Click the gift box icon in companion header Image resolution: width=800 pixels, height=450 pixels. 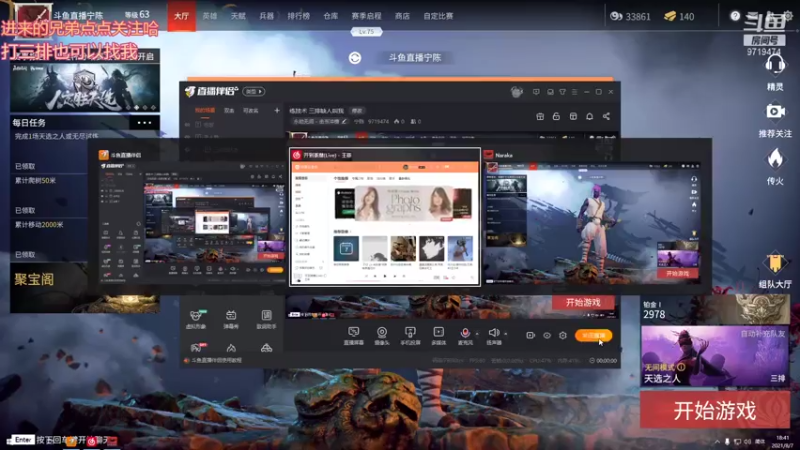pyautogui.click(x=540, y=116)
